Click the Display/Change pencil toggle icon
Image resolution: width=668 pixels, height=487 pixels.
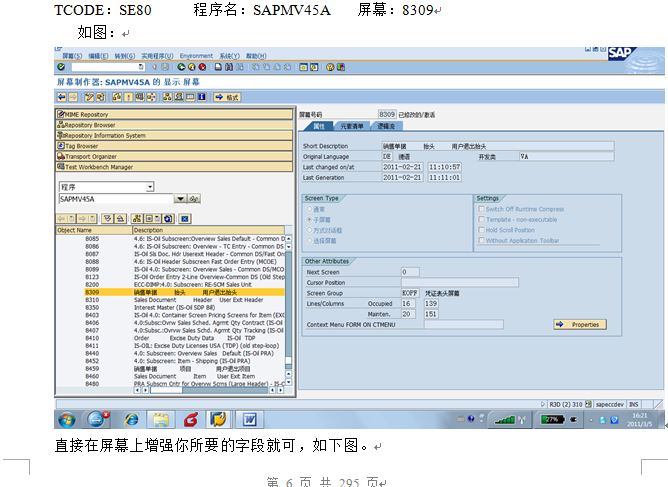(89, 97)
